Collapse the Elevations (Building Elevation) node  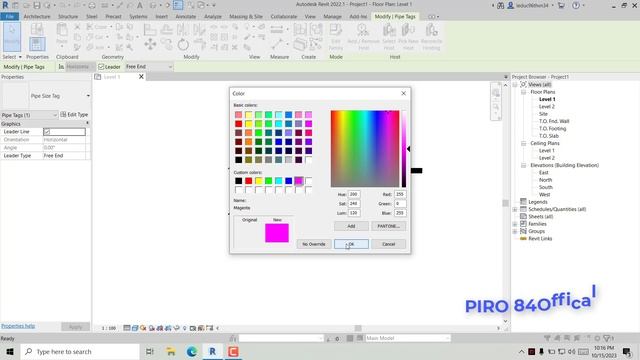523,165
